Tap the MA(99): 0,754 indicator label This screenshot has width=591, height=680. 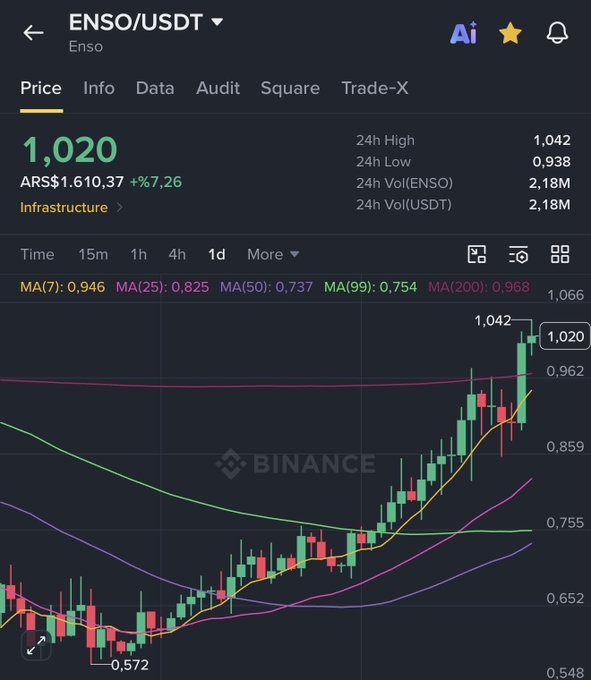click(370, 287)
